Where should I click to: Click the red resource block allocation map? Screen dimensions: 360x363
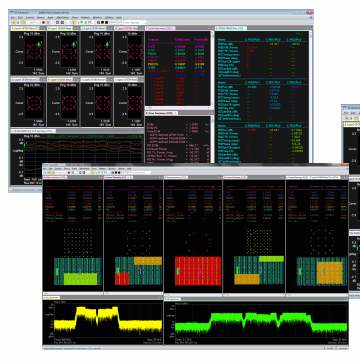[x=198, y=271]
